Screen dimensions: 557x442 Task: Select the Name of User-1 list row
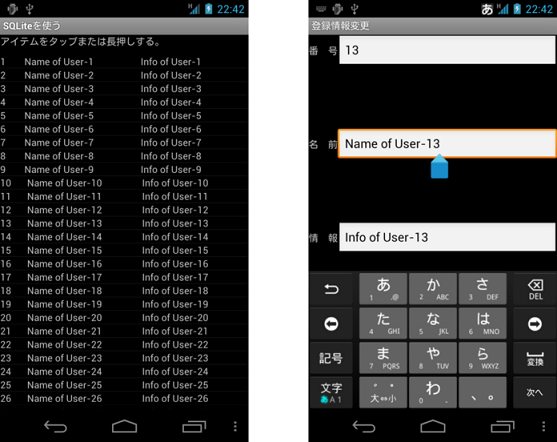point(124,62)
